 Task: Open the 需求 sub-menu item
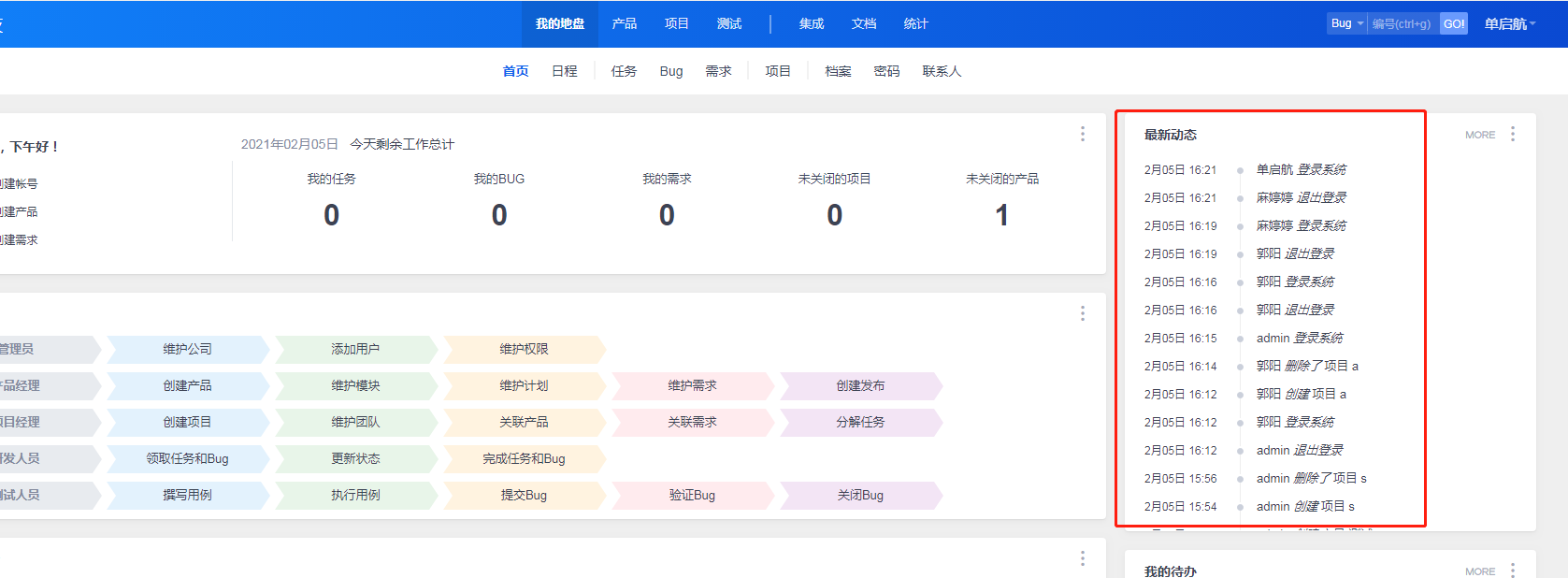pyautogui.click(x=718, y=71)
